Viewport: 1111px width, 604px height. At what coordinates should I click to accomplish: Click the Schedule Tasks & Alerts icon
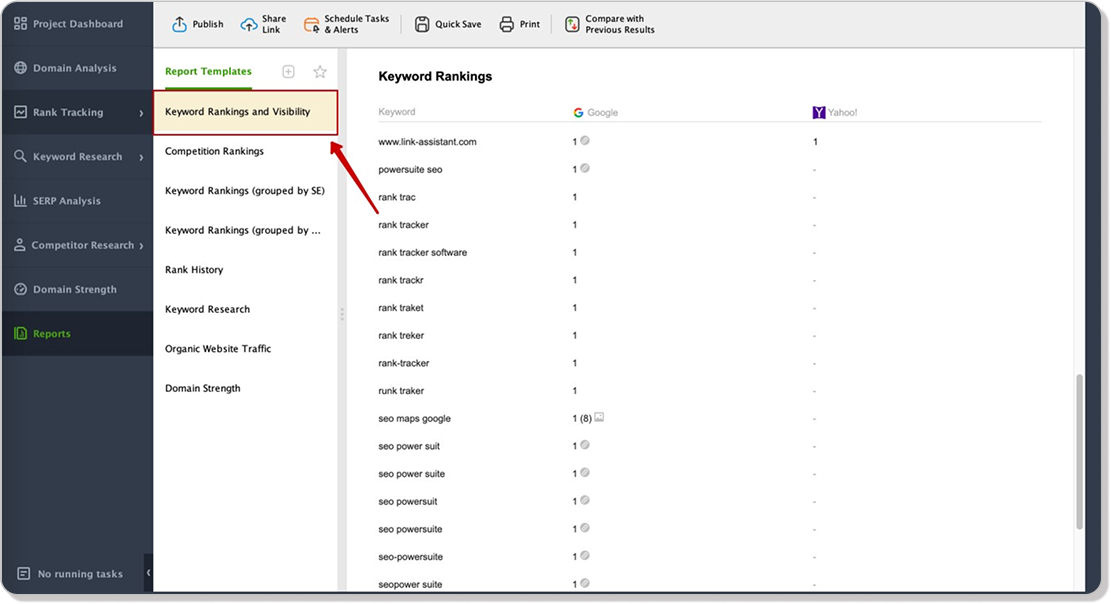pos(311,25)
